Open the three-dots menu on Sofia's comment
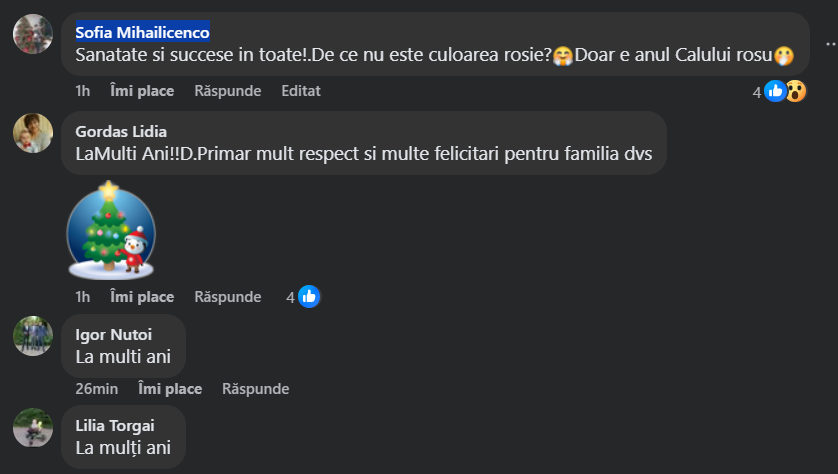Screen dimensions: 838x474 tap(829, 43)
